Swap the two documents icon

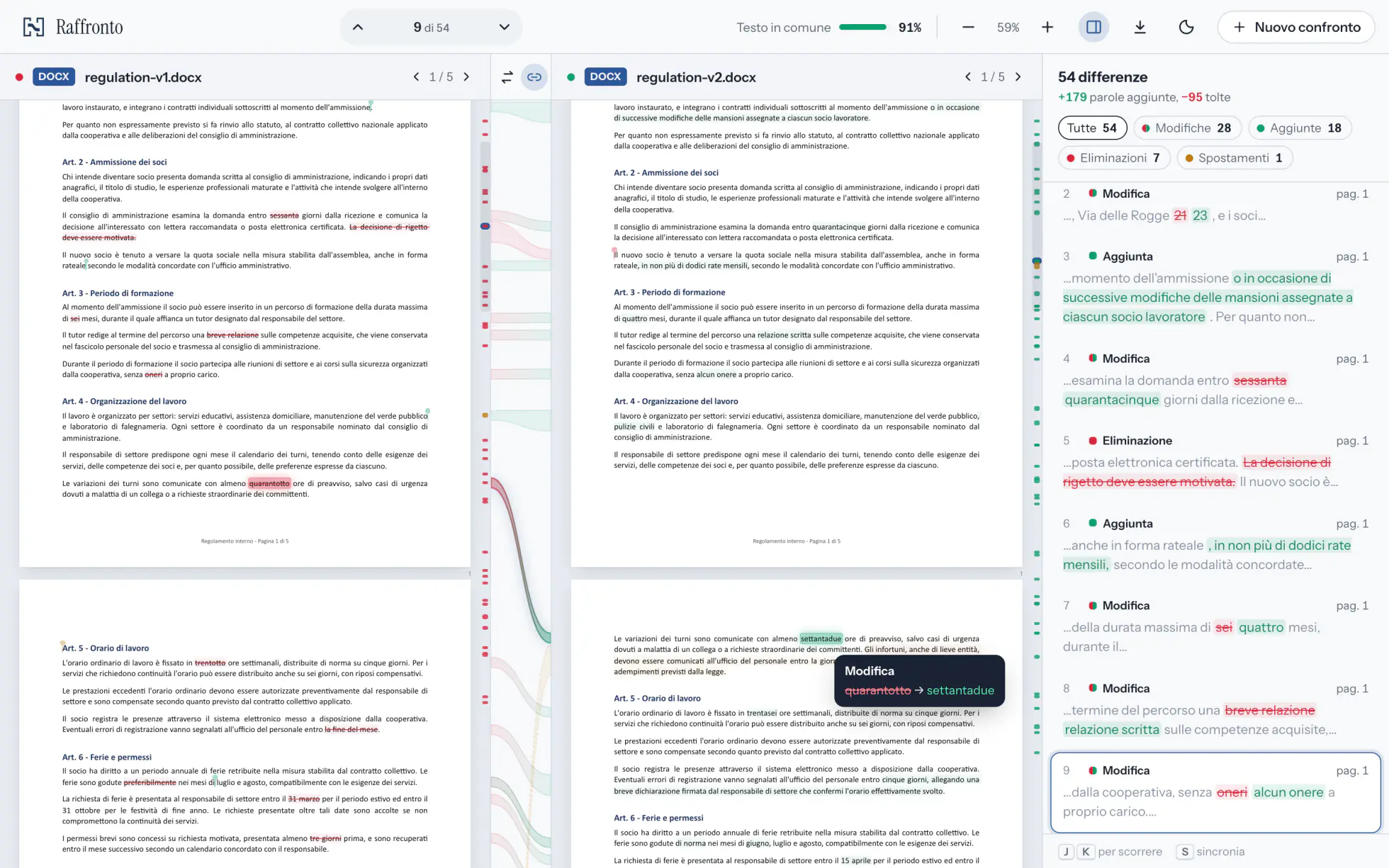tap(507, 77)
